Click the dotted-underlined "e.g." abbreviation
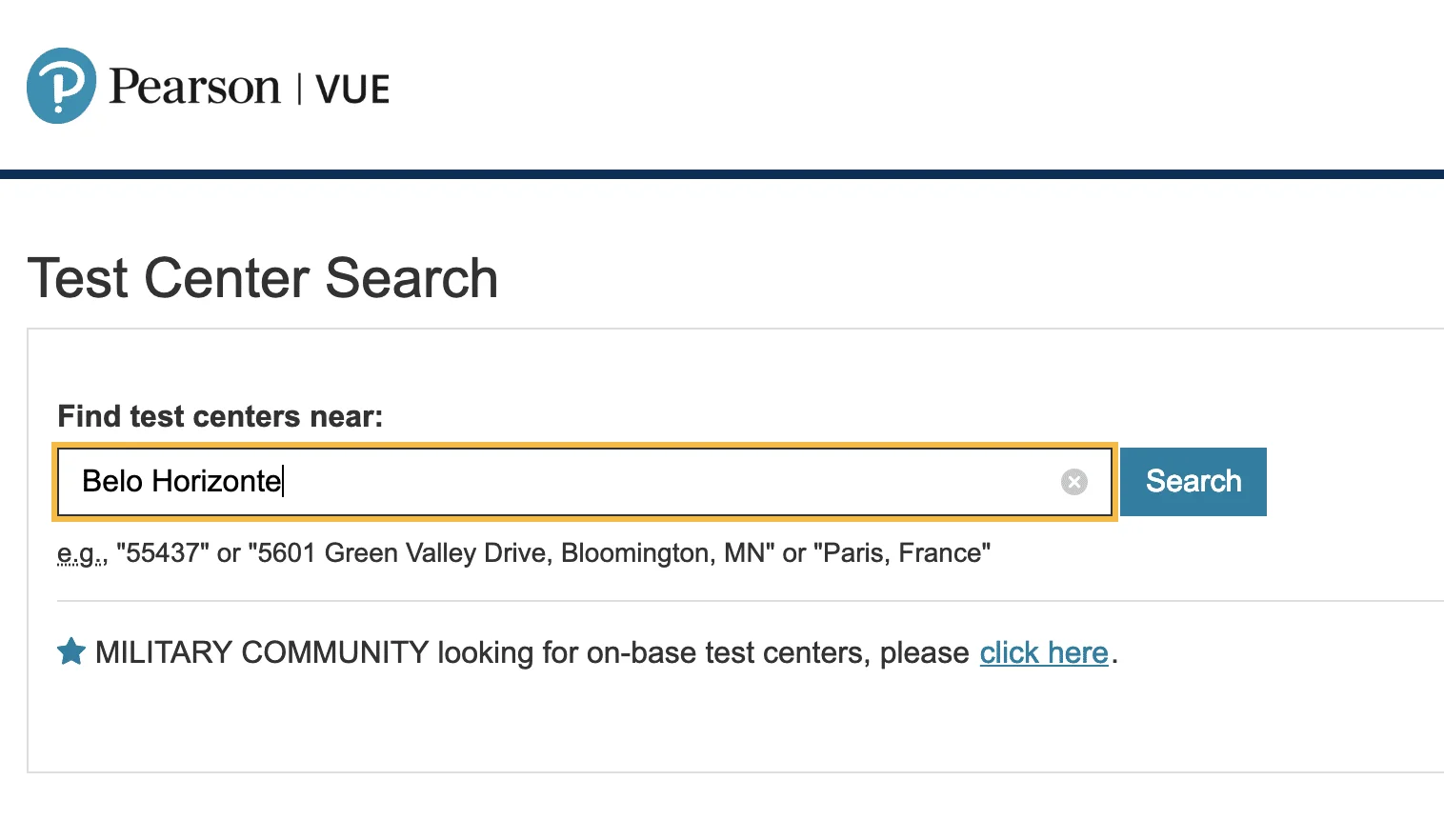 [x=81, y=553]
